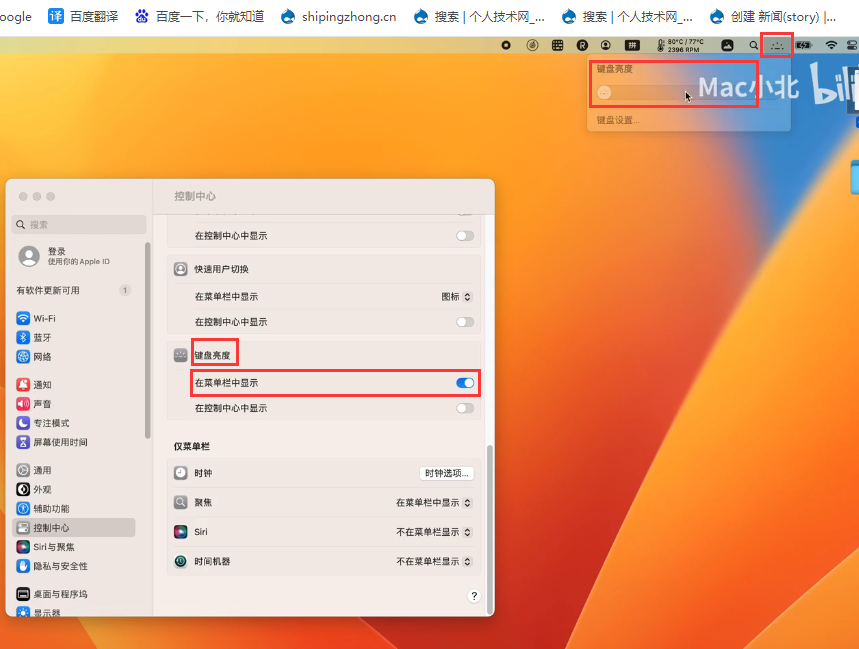Open the Siri 不在菜单栏显示 dropdown
This screenshot has height=649, width=859.
coord(433,532)
